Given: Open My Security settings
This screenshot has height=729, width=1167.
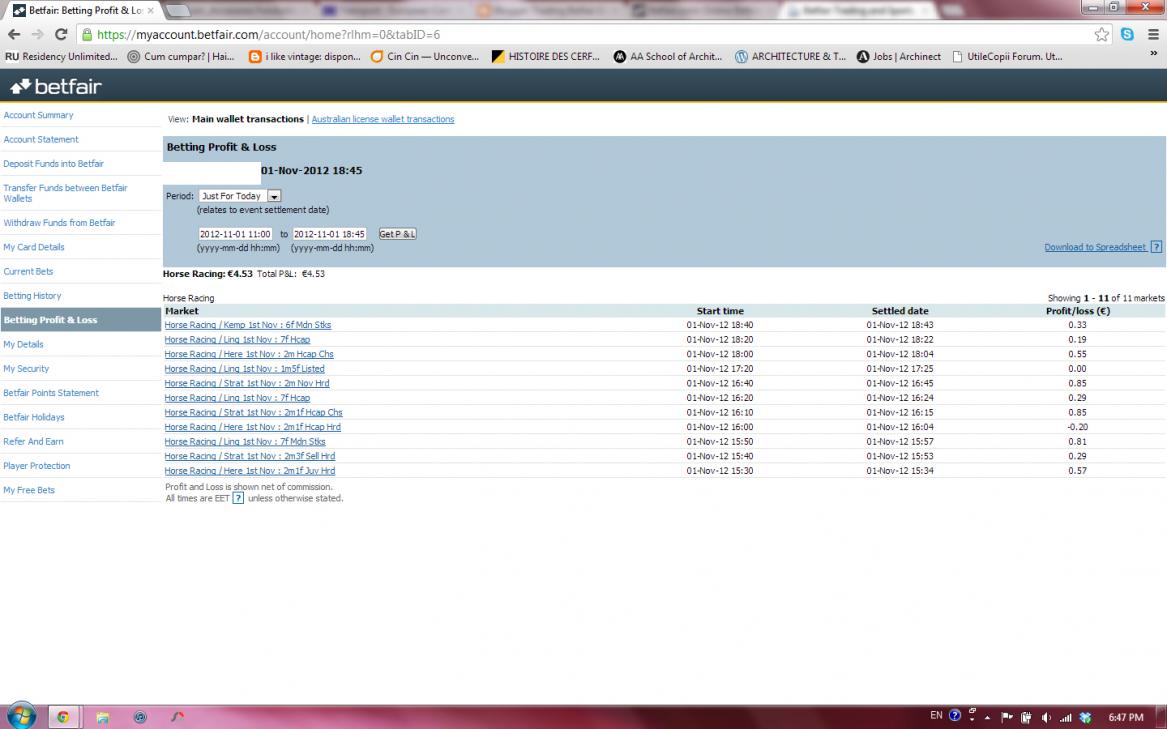Looking at the screenshot, I should (26, 369).
